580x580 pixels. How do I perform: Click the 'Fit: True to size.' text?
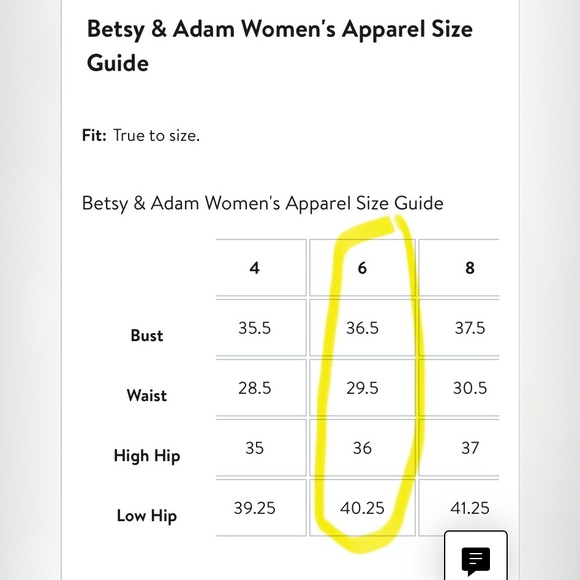click(x=141, y=135)
